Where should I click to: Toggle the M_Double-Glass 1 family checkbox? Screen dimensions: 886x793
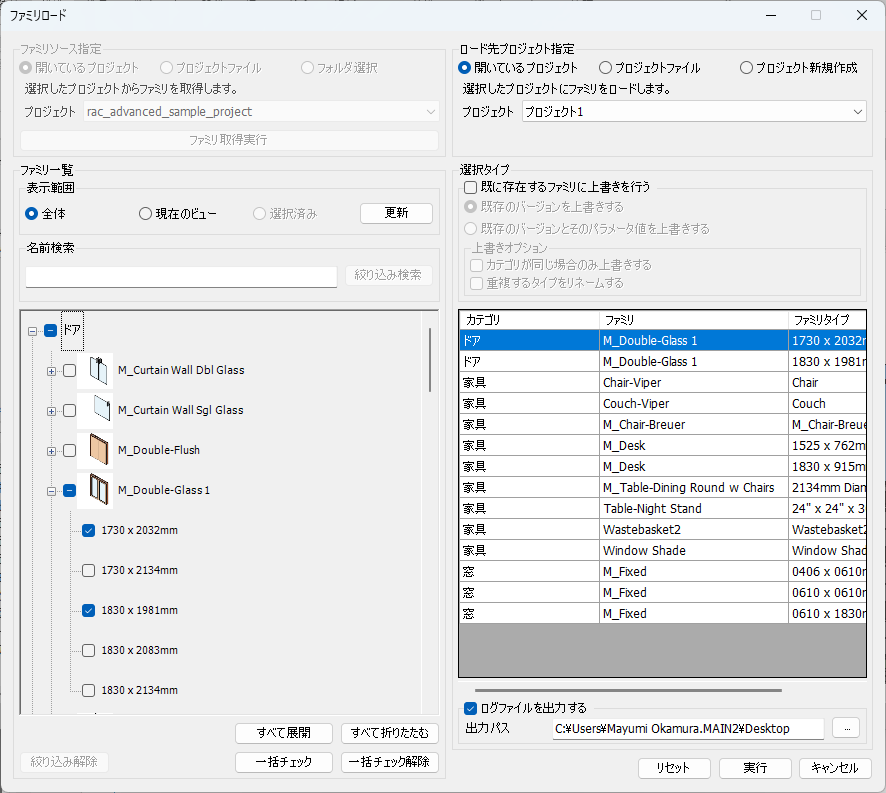pyautogui.click(x=70, y=491)
